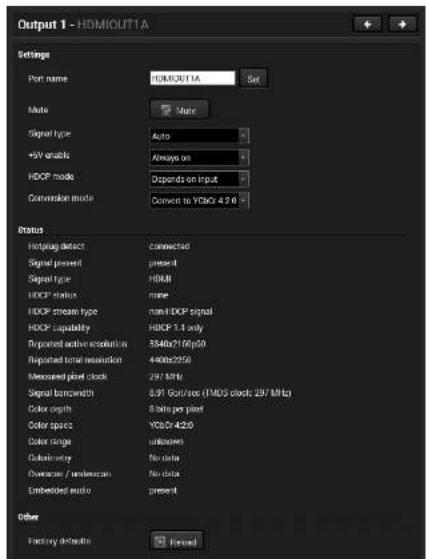Select the Signal type status value 'HDMI'

[x=160, y=279]
